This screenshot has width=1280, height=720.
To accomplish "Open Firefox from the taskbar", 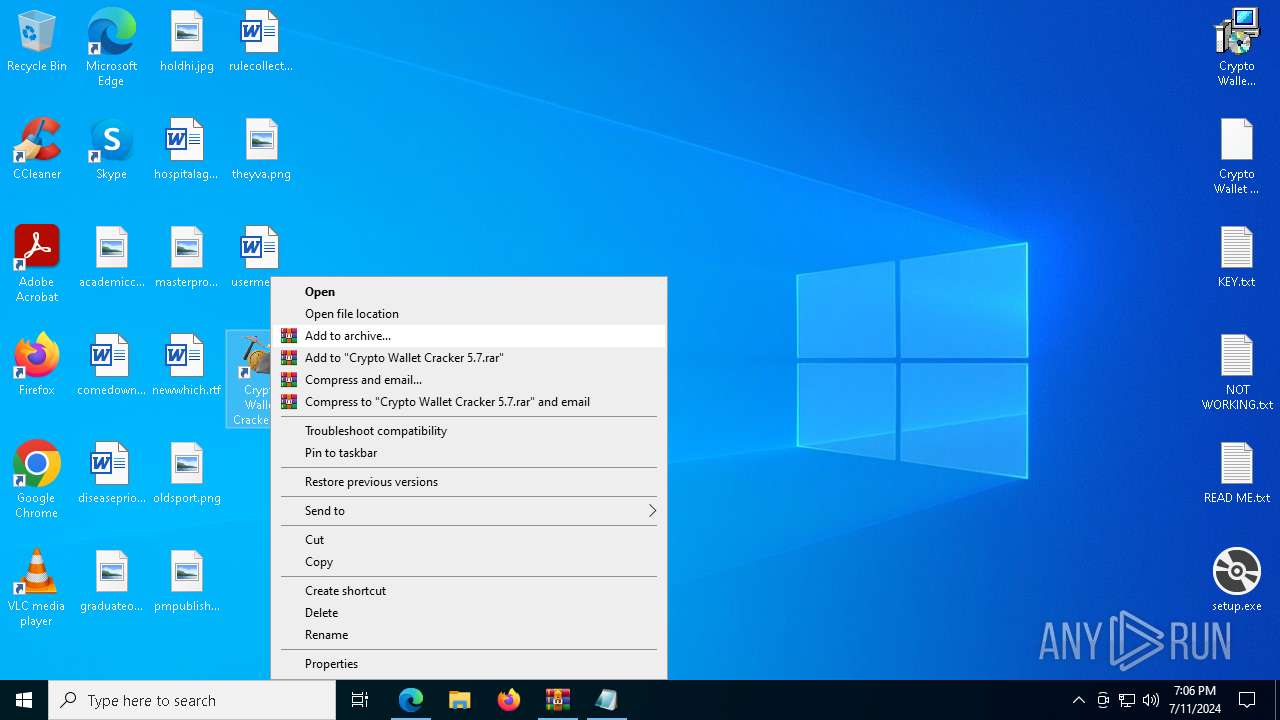I will pyautogui.click(x=509, y=700).
